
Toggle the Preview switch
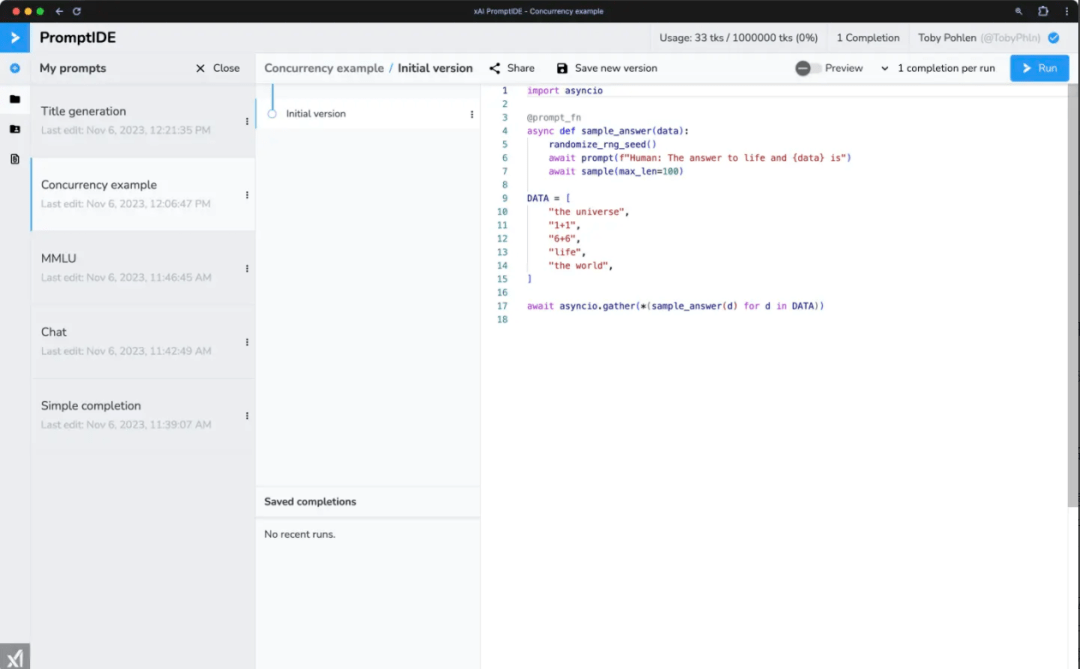(808, 68)
